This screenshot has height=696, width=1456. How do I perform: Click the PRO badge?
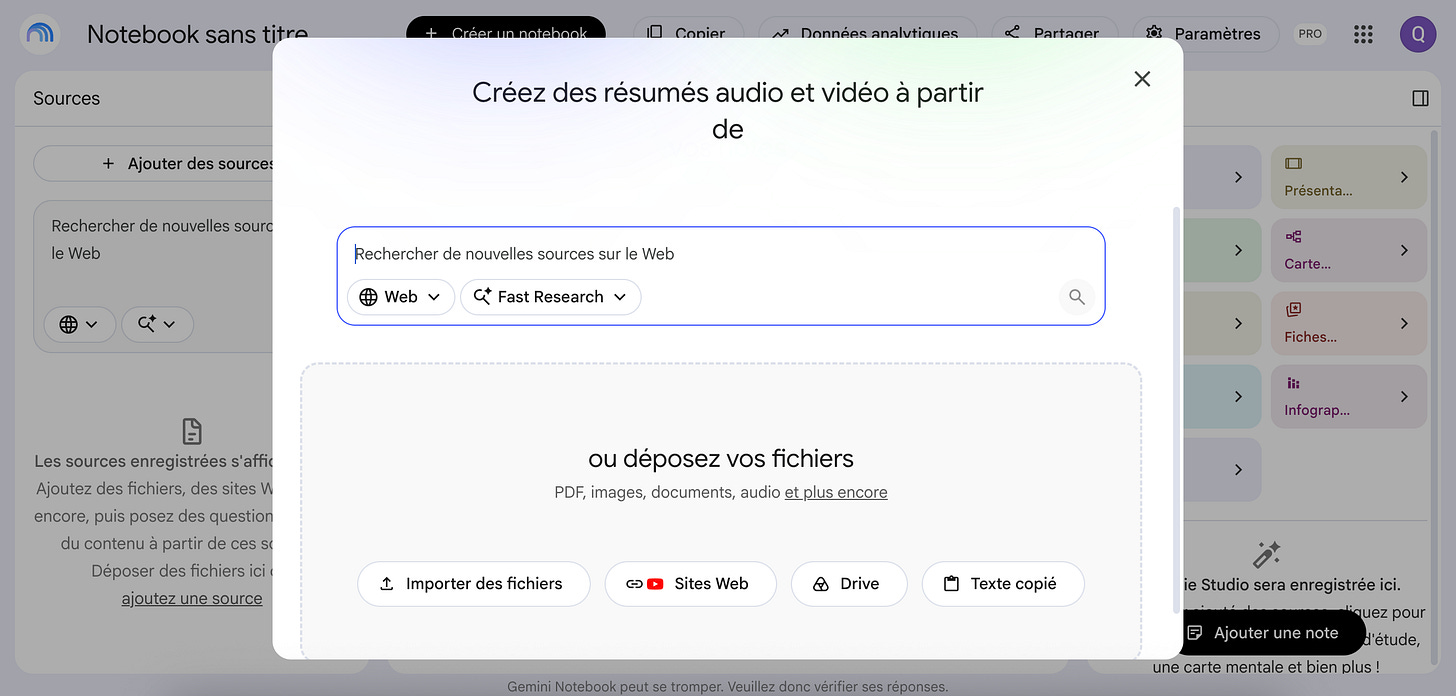pos(1310,34)
